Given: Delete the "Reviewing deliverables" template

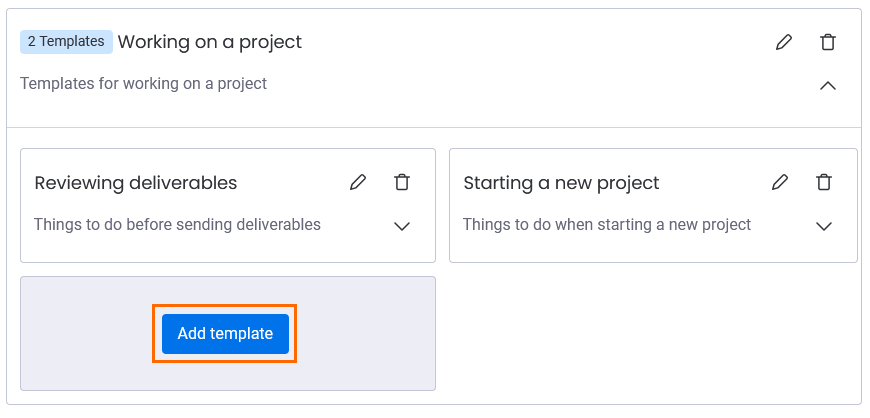Looking at the screenshot, I should point(402,182).
